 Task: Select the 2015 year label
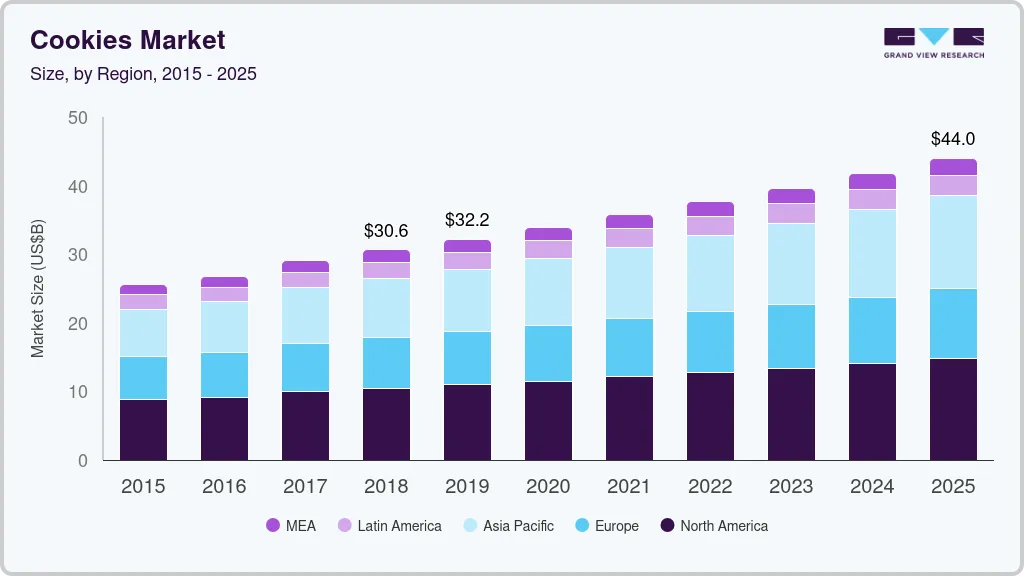pos(143,487)
